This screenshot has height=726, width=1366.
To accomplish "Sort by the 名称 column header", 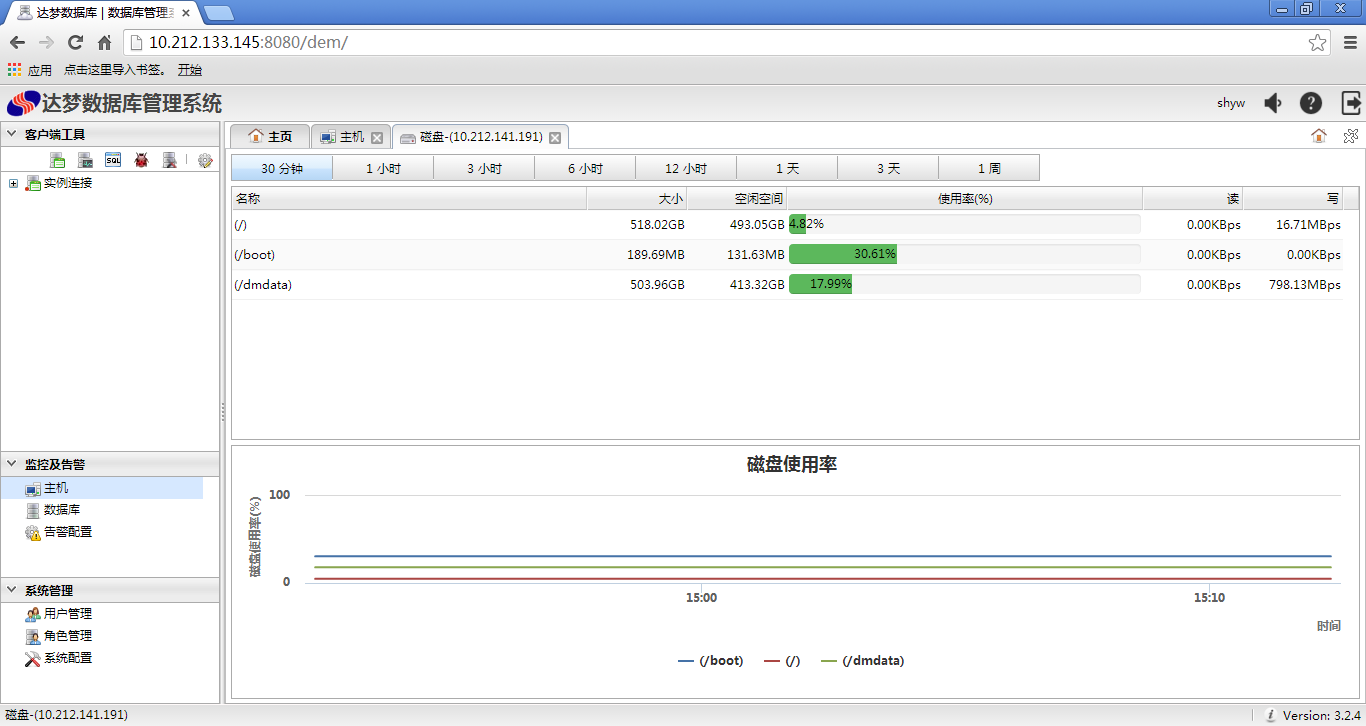I will tap(409, 198).
